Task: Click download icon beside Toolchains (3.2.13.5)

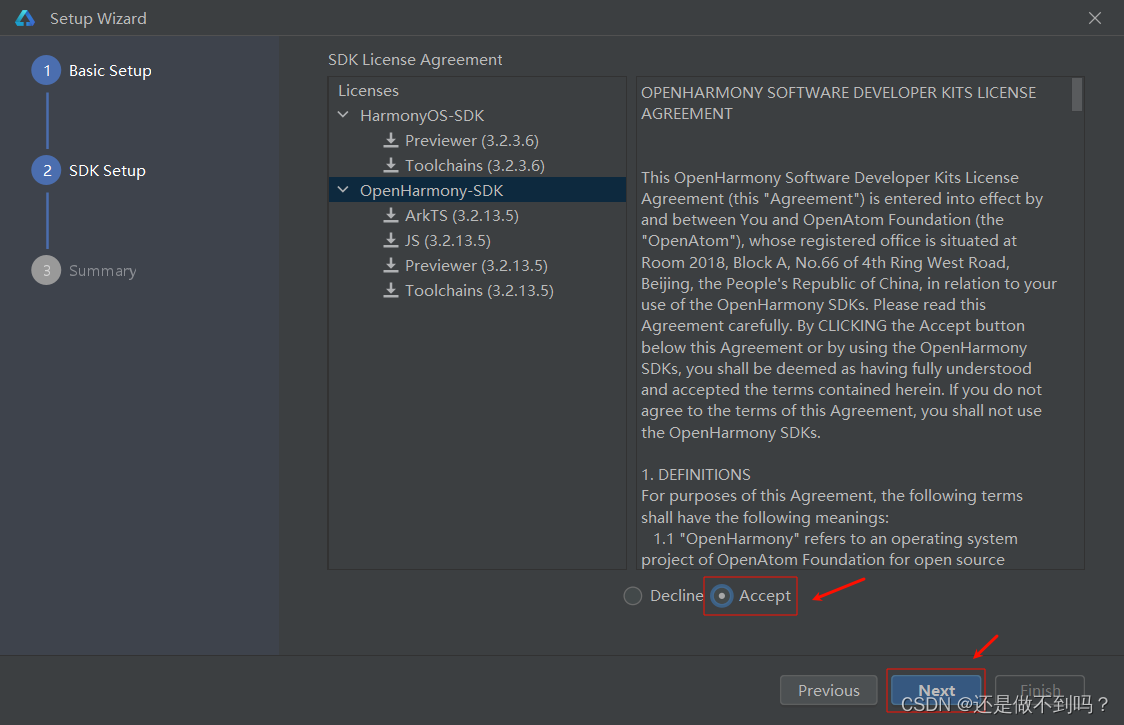Action: point(391,290)
